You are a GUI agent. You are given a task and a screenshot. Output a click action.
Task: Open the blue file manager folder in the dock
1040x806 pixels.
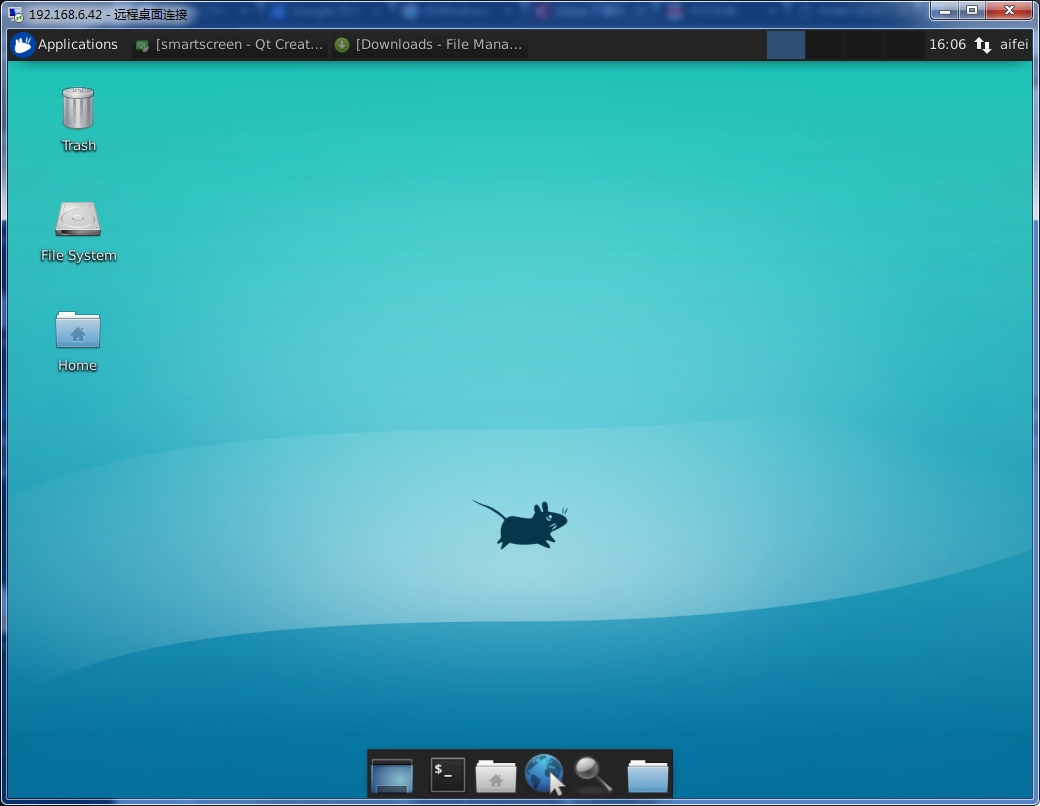click(x=647, y=773)
